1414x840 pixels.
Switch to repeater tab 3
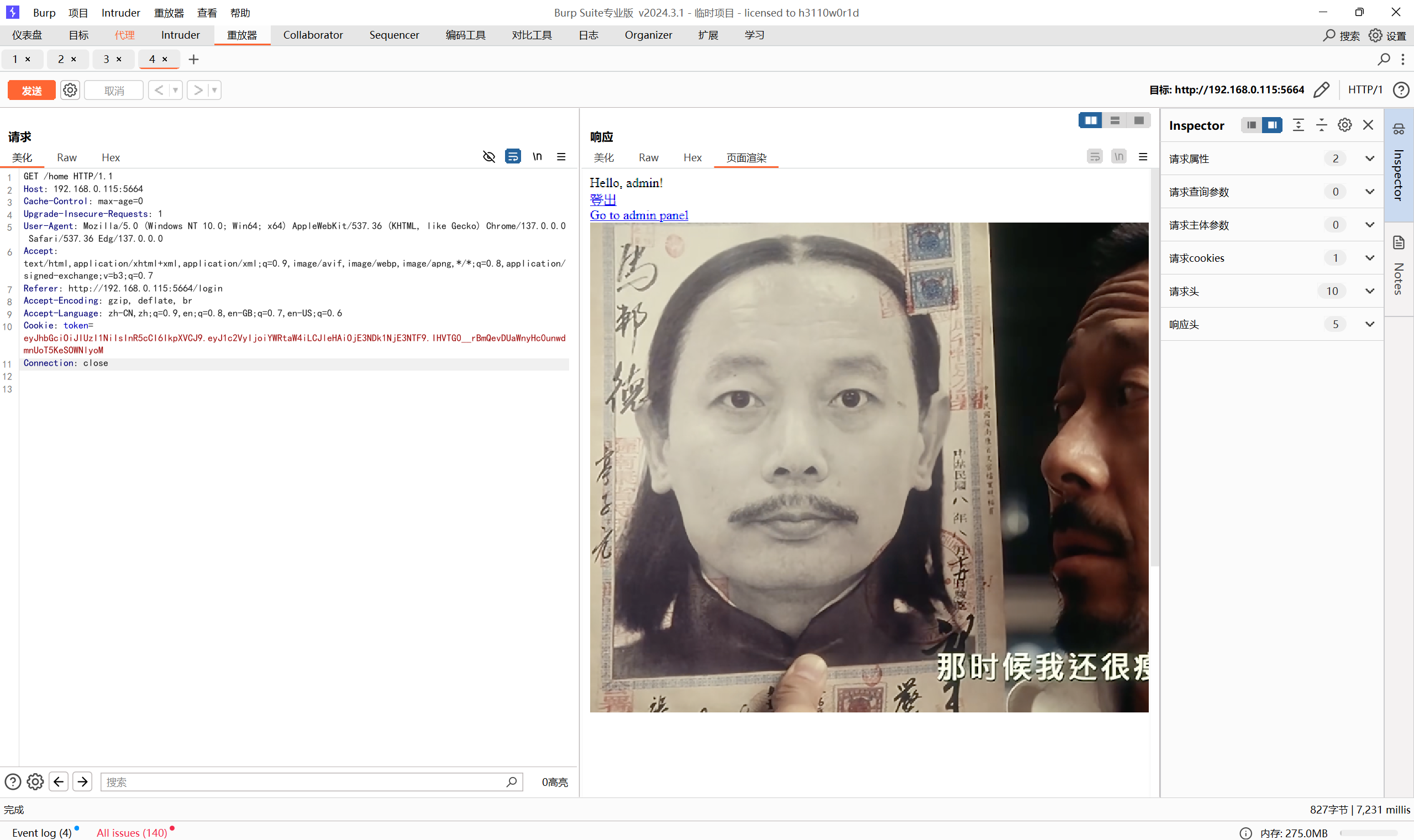click(x=107, y=60)
